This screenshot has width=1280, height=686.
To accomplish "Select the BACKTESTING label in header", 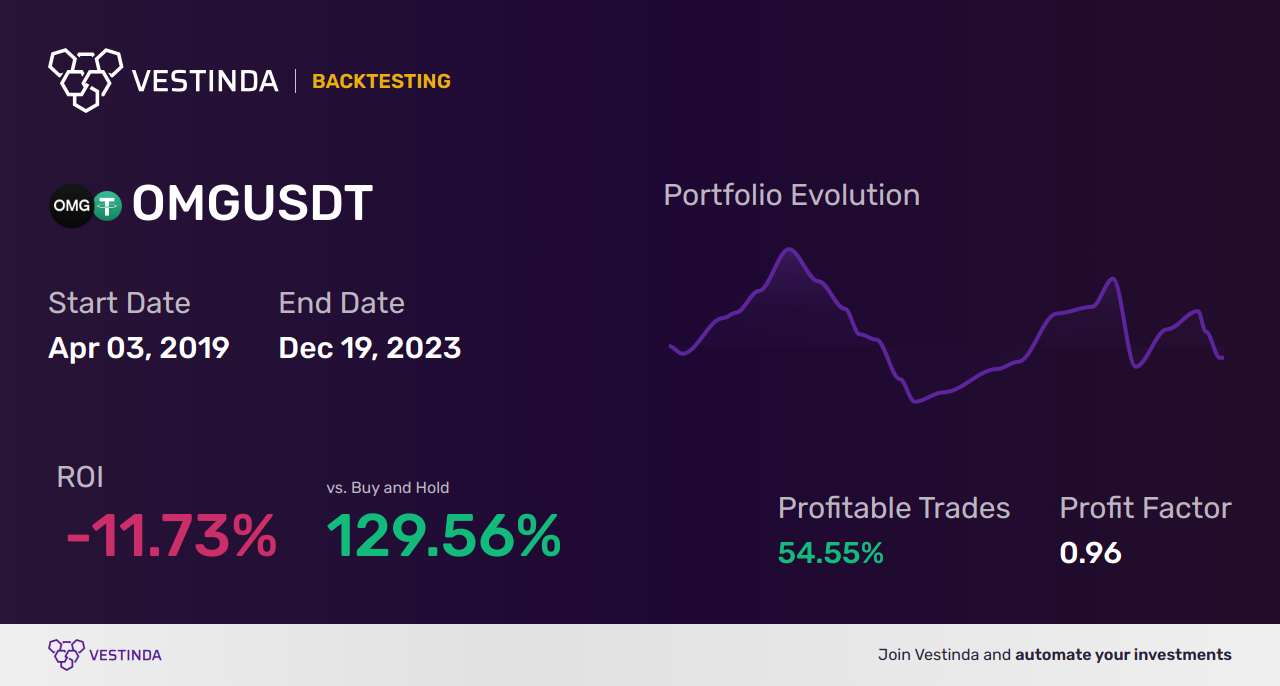I will point(381,82).
